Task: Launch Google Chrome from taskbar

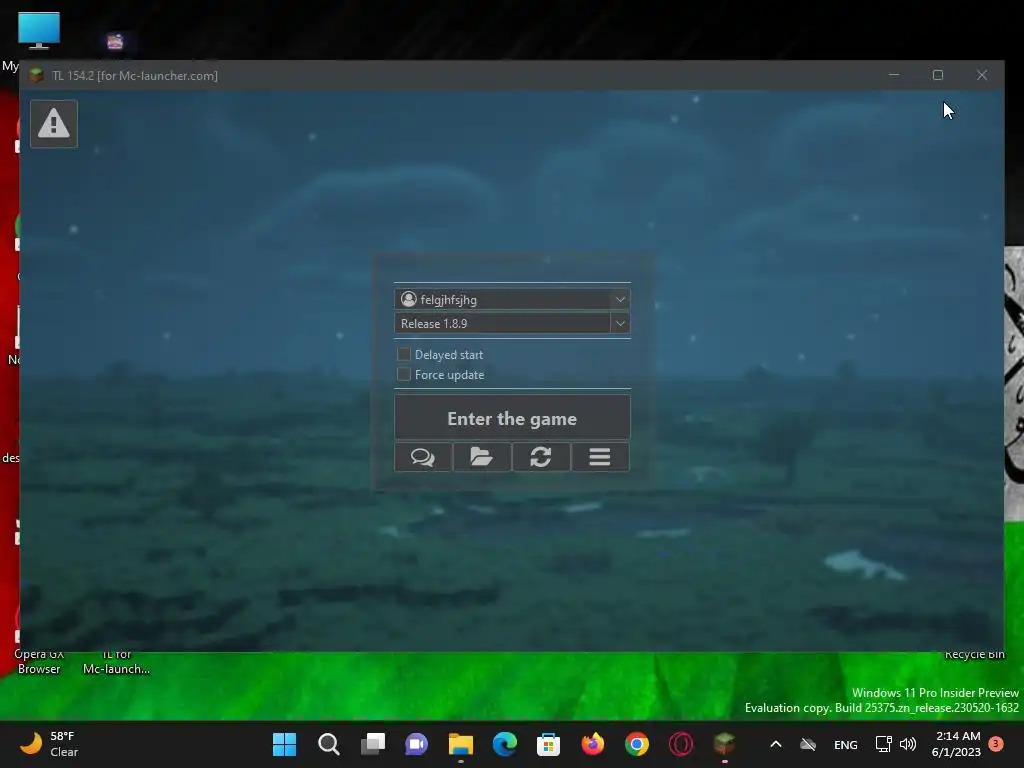Action: [x=637, y=744]
